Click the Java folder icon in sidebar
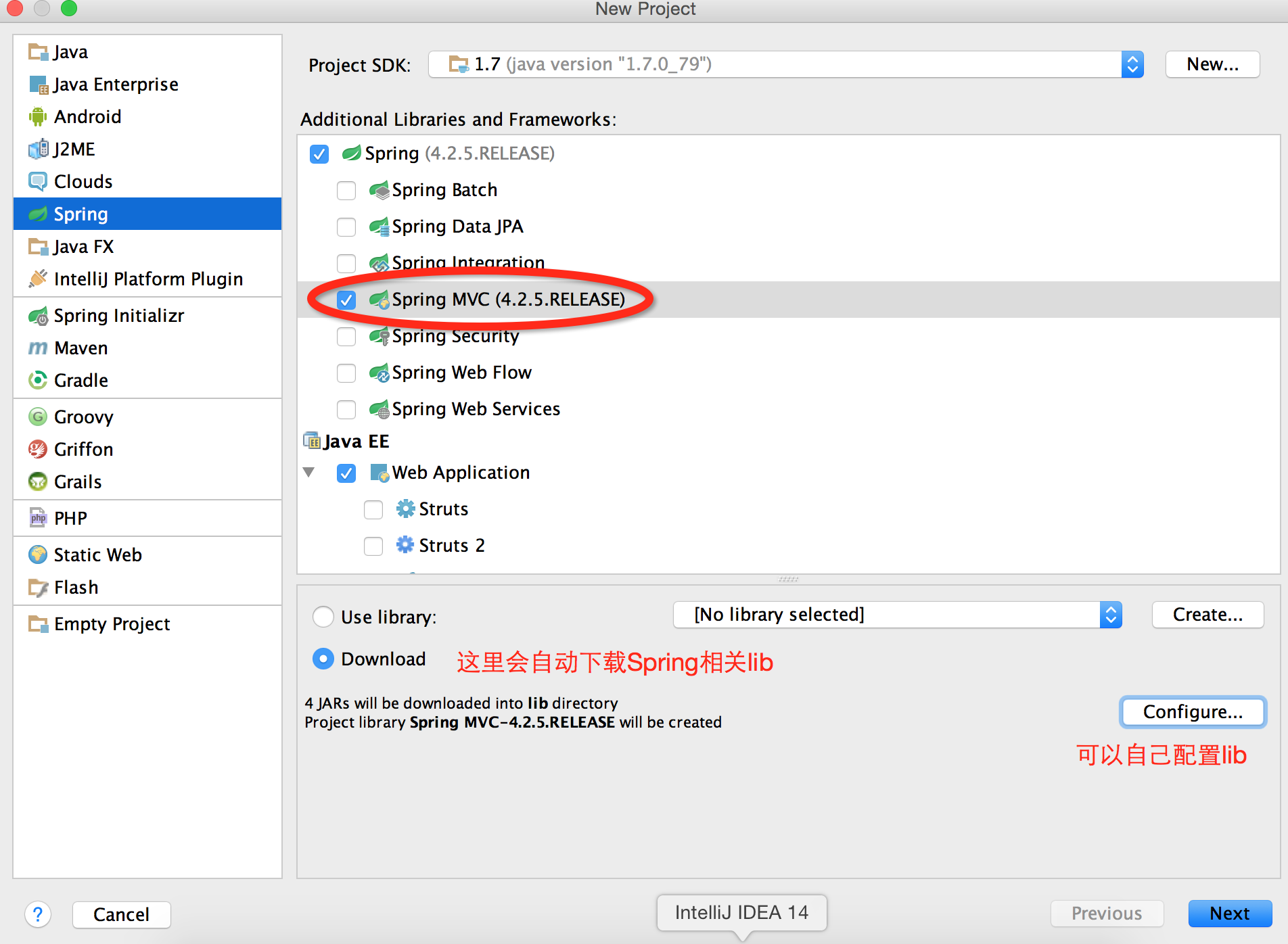This screenshot has height=944, width=1288. pos(38,52)
